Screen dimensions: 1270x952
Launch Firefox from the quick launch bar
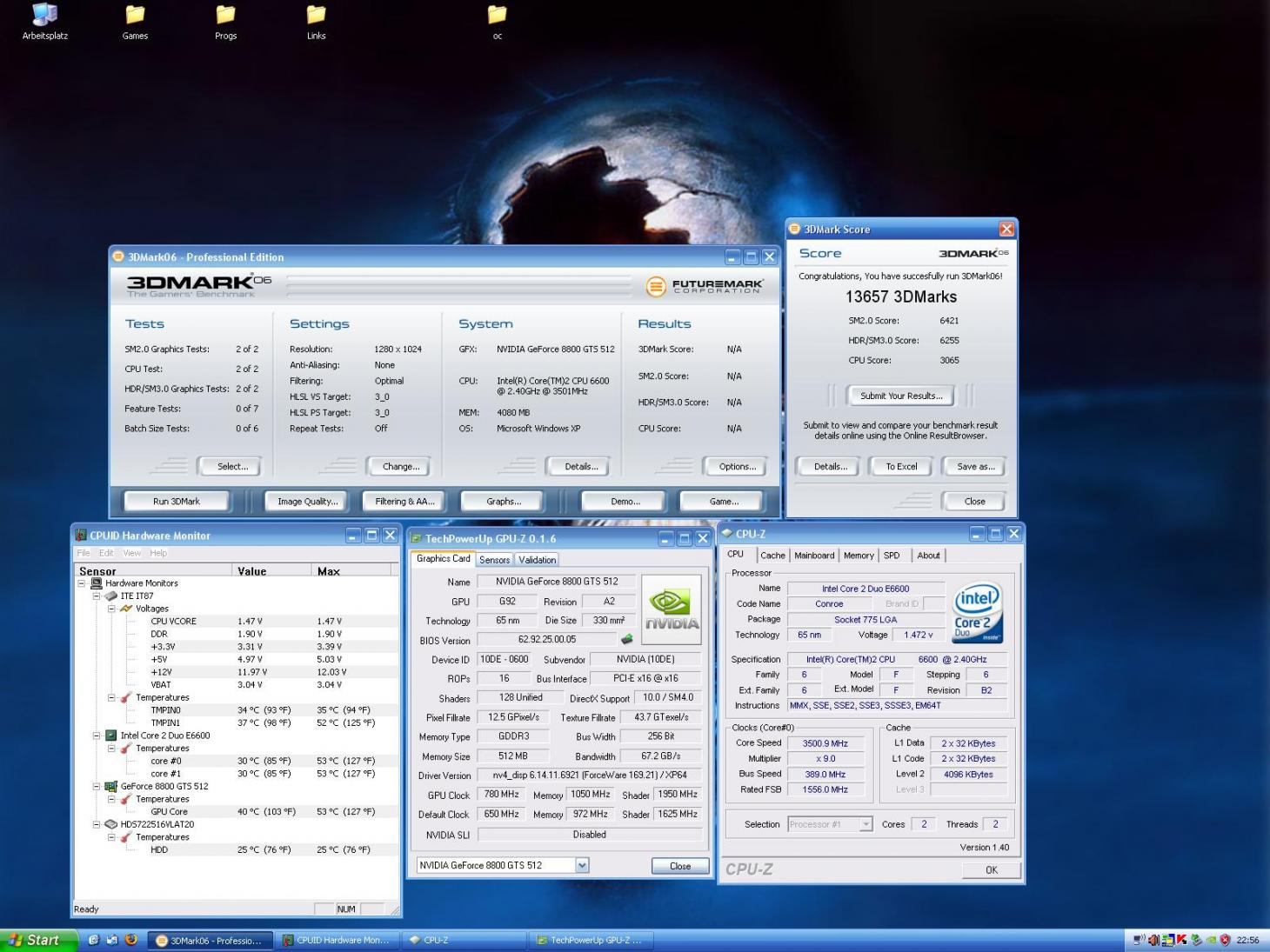(131, 940)
